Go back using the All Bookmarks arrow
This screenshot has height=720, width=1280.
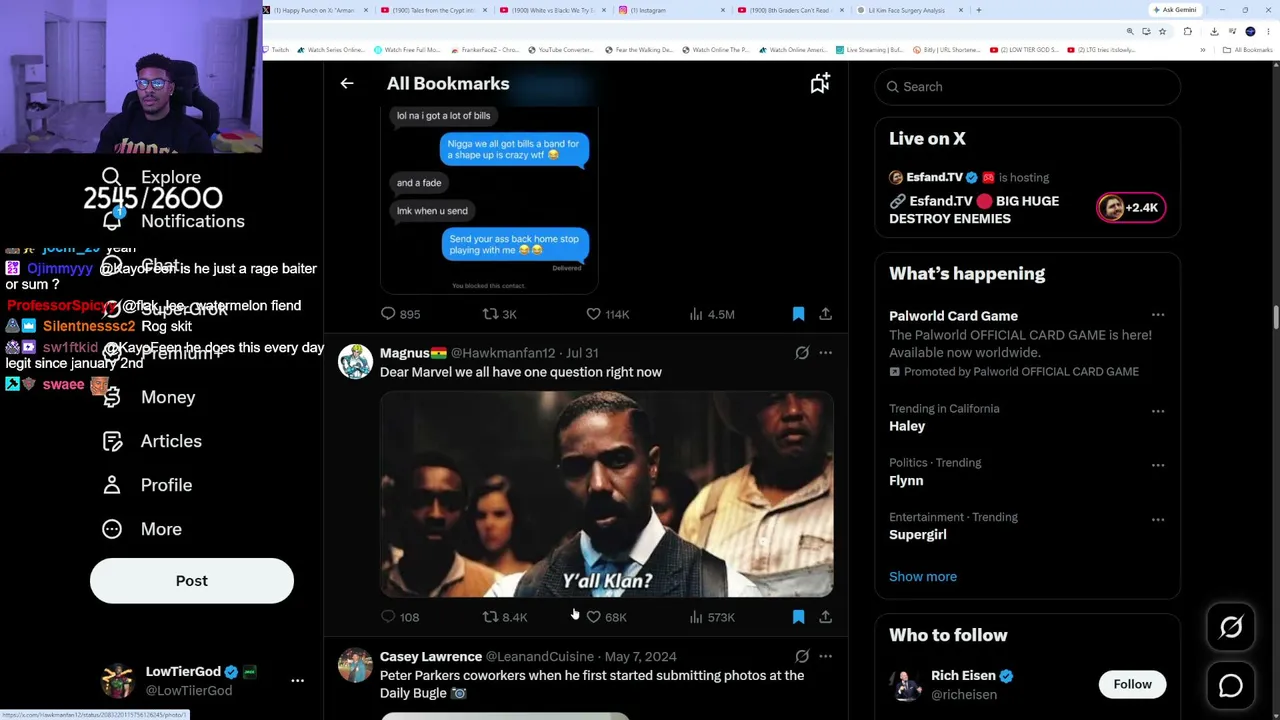point(347,84)
